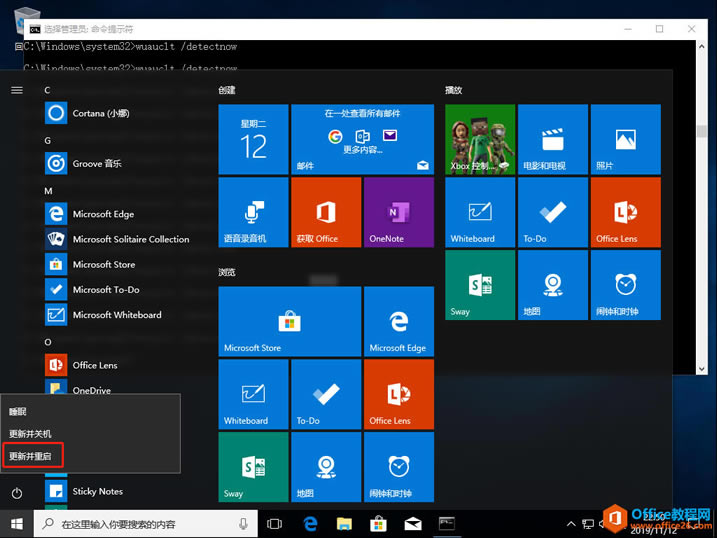717x538 pixels.
Task: Open Cortana (小娜) from the app list
Action: point(87,113)
